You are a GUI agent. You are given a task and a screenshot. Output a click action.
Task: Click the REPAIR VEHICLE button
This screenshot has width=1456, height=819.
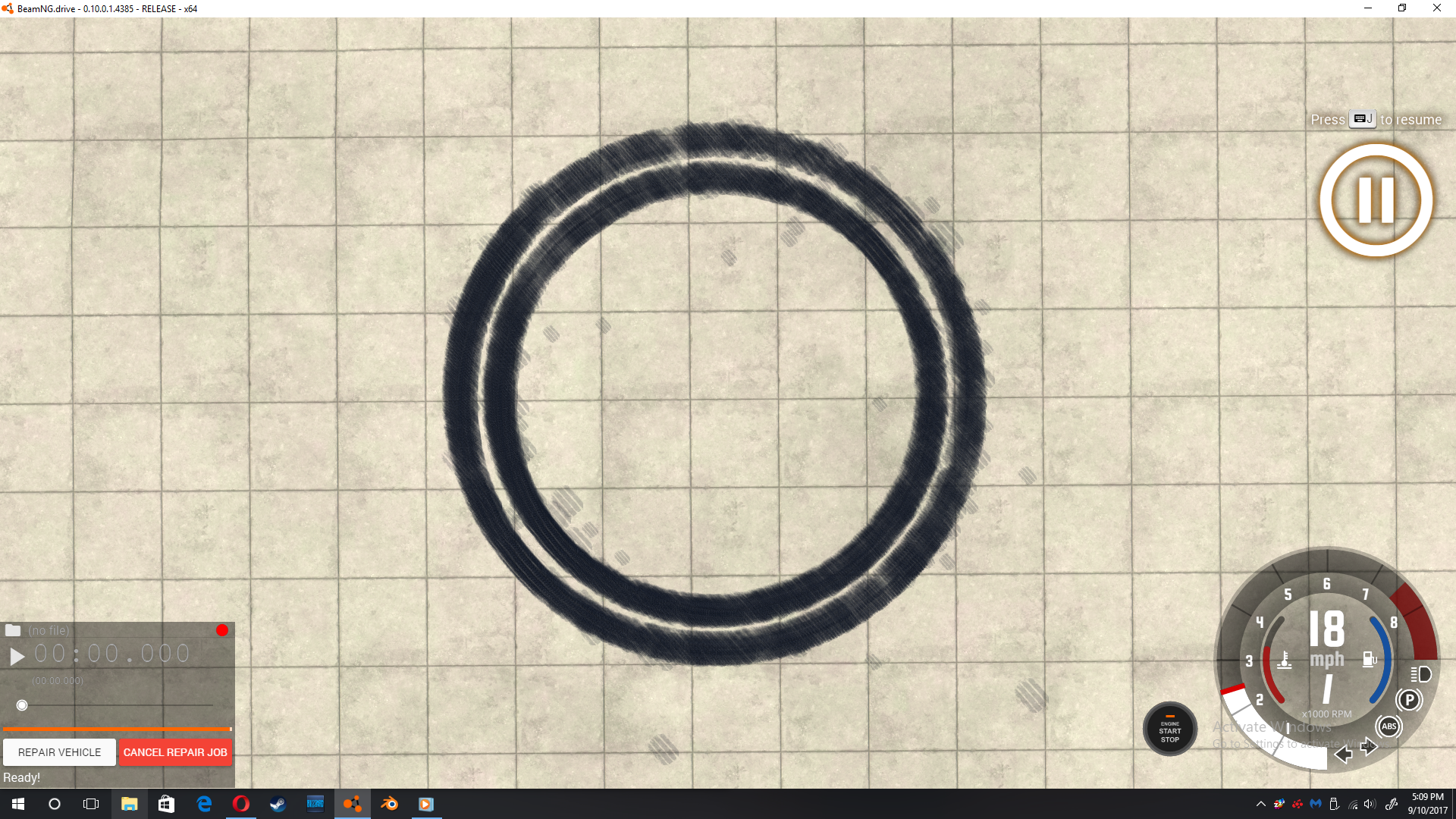pyautogui.click(x=59, y=752)
